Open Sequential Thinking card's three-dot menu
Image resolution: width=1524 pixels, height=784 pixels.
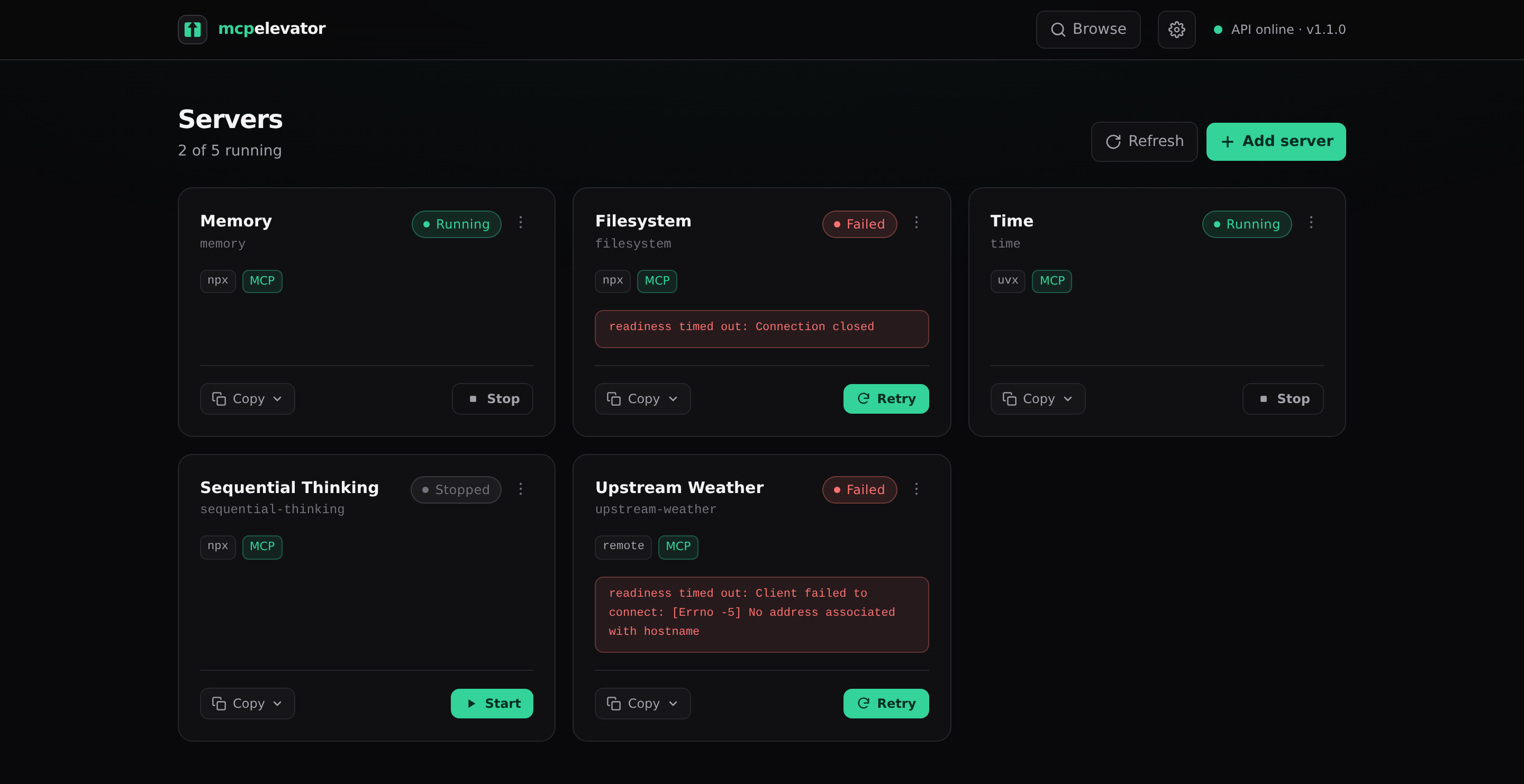click(x=521, y=489)
